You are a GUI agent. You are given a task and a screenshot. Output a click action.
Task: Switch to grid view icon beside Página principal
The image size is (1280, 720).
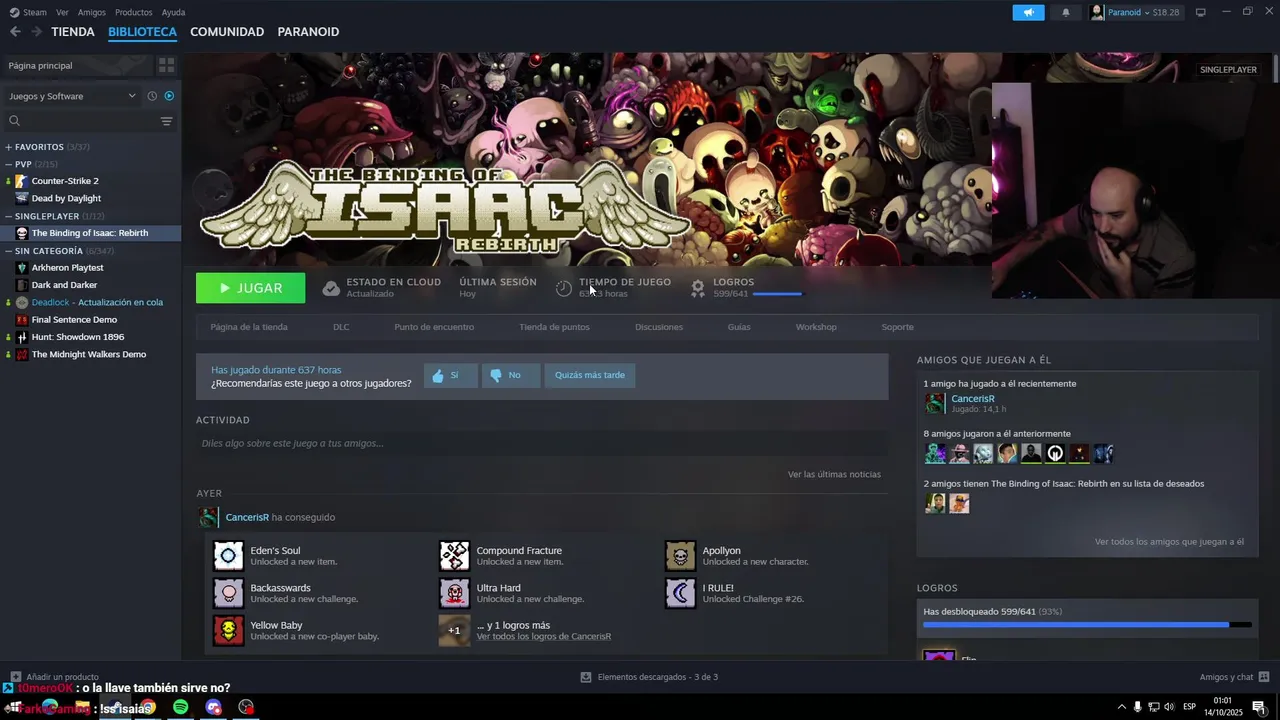[167, 65]
